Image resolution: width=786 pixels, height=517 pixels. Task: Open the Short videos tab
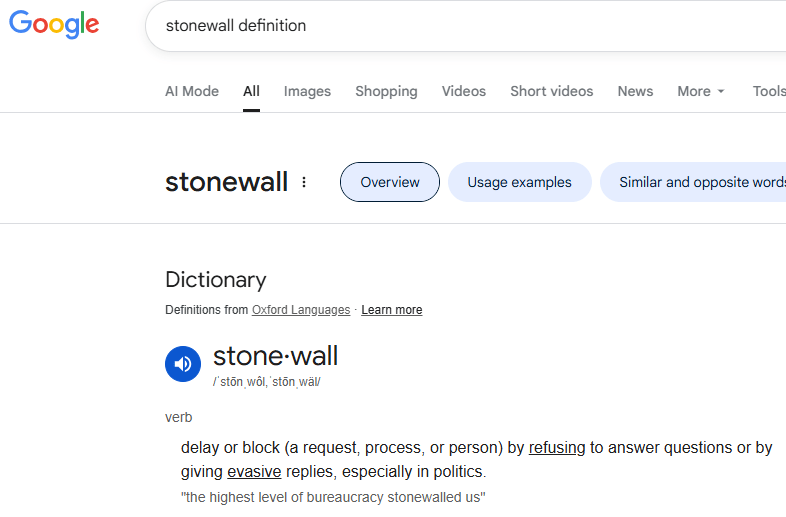551,91
